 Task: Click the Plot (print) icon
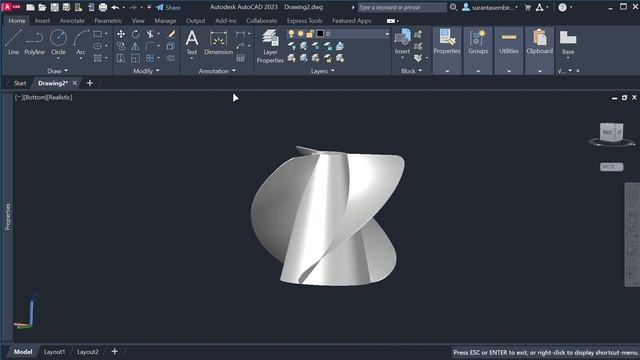pos(103,7)
